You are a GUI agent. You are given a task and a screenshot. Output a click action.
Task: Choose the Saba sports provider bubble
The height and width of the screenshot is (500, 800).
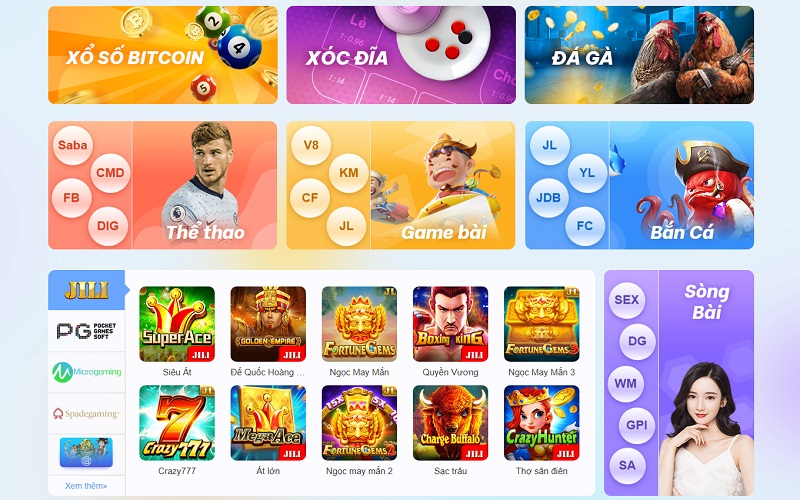(x=72, y=145)
